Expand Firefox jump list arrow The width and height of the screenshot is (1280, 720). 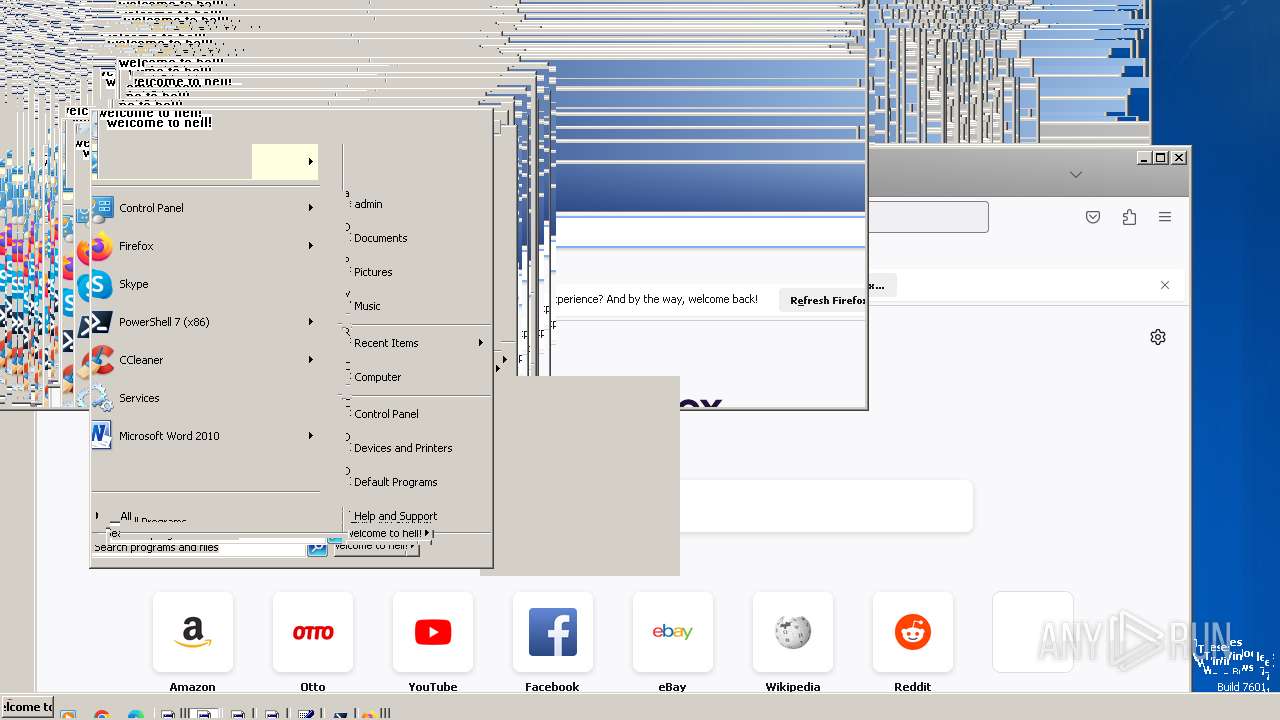point(311,246)
